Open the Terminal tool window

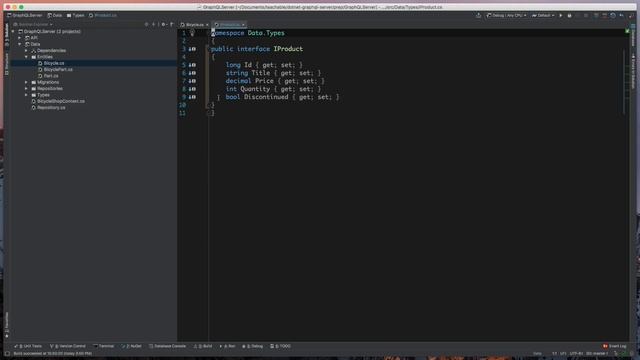[x=104, y=346]
